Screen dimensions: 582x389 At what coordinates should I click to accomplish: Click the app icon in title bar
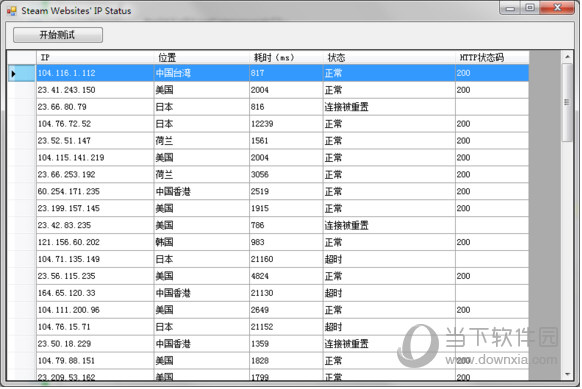tap(12, 11)
